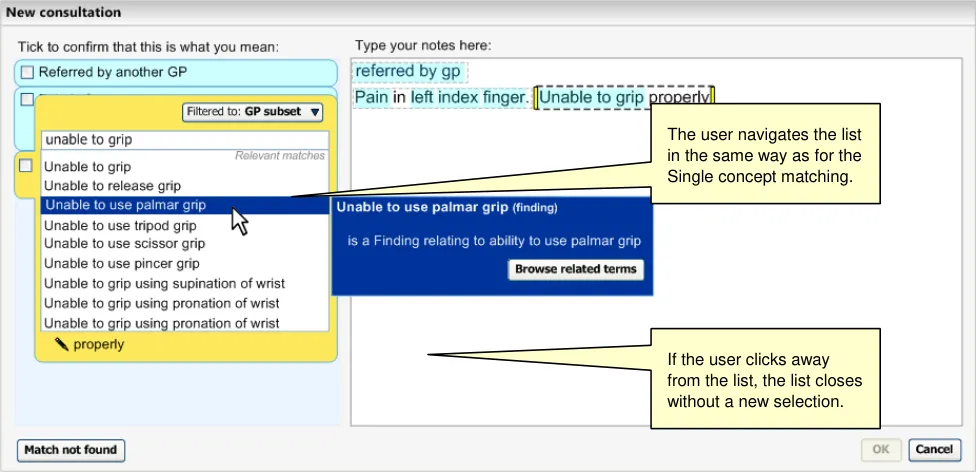Click the OK button
The width and height of the screenshot is (976, 472).
[880, 450]
